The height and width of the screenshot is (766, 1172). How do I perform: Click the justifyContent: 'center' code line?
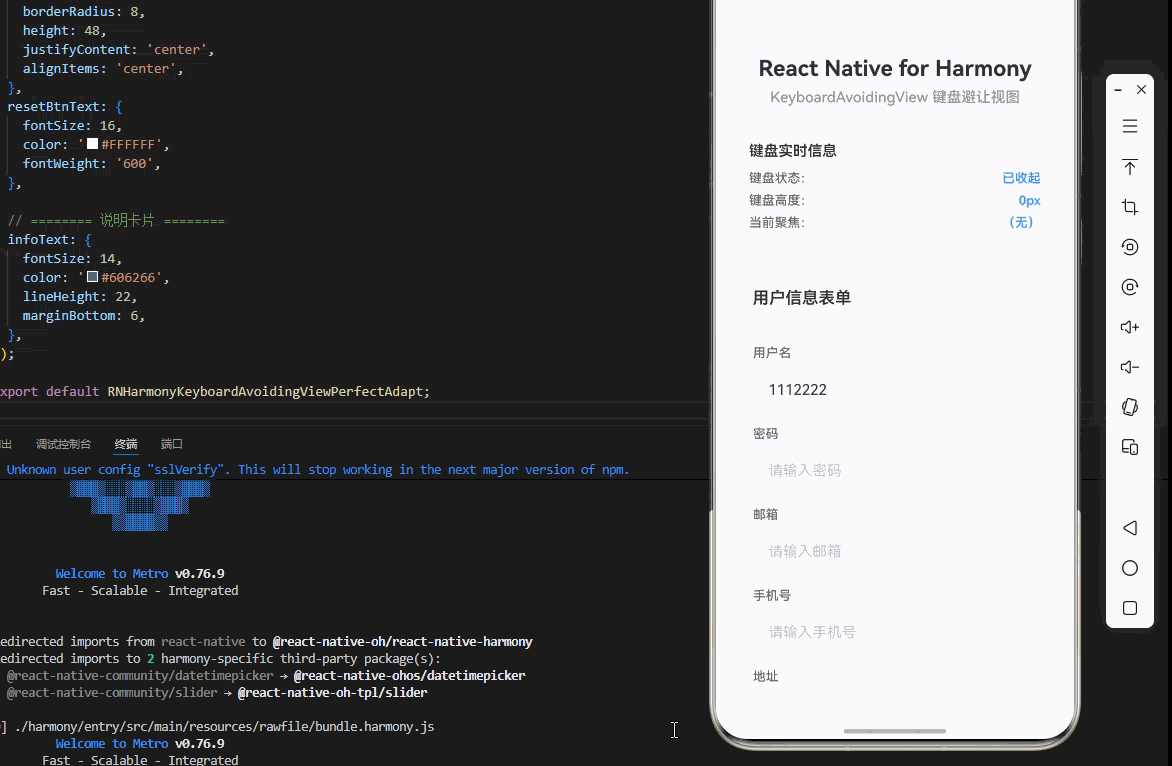point(118,49)
